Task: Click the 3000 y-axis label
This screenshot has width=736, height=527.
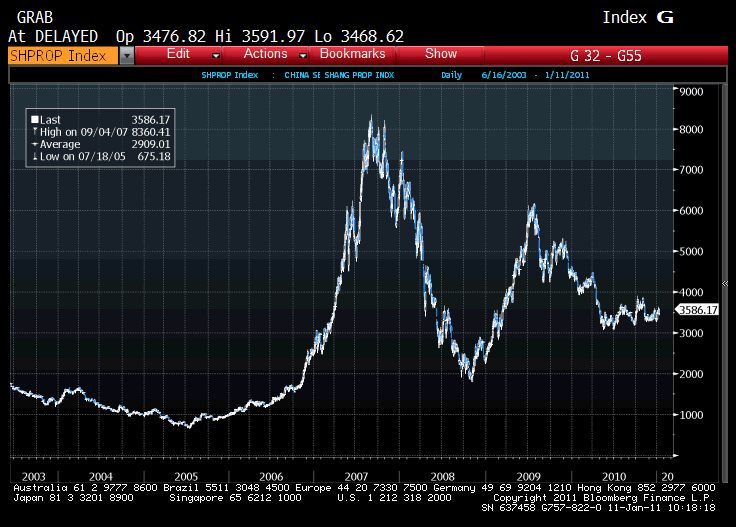Action: click(x=691, y=333)
